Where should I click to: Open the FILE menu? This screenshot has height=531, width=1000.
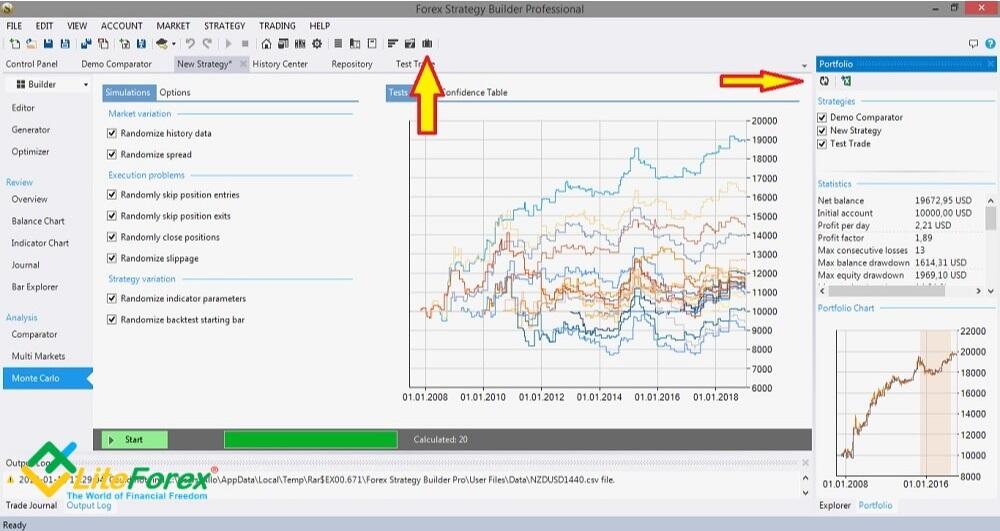(x=14, y=25)
